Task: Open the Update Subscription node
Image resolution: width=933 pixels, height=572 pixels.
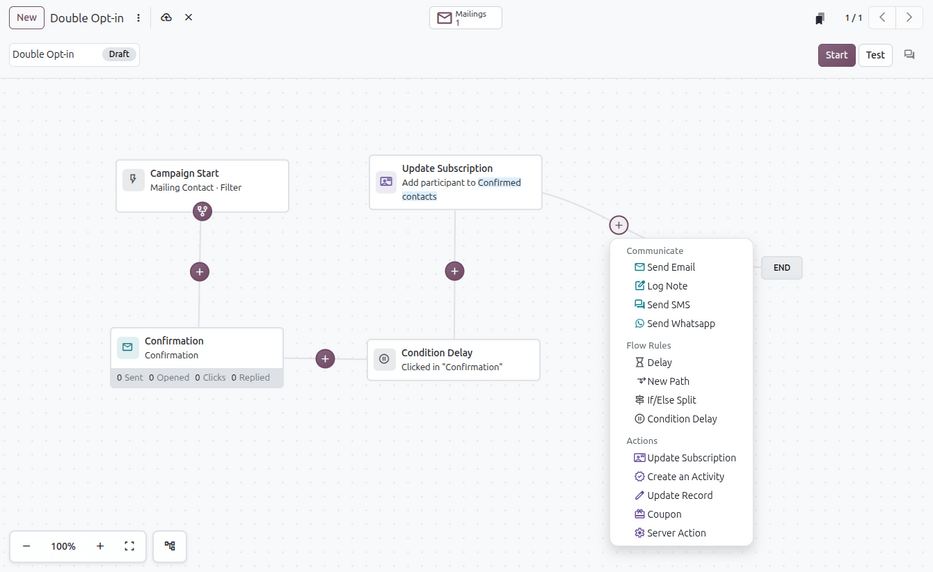Action: (x=455, y=182)
